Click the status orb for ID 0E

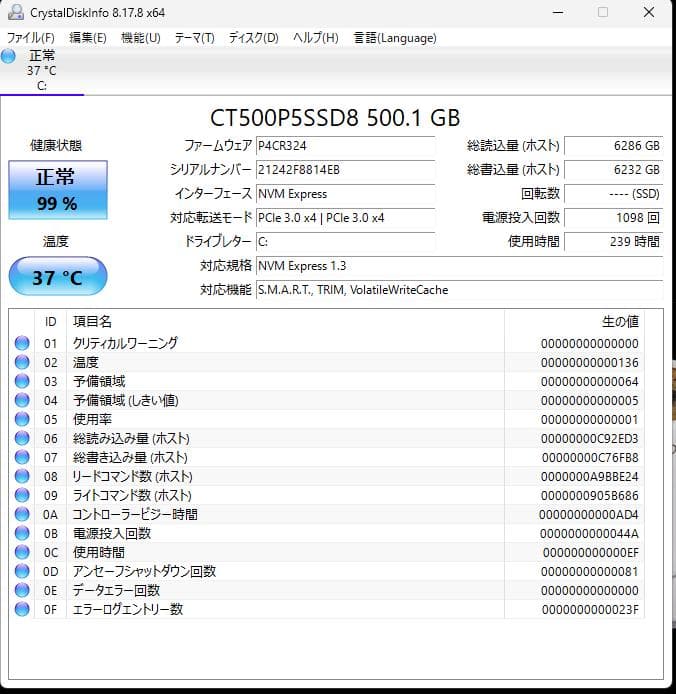click(22, 590)
